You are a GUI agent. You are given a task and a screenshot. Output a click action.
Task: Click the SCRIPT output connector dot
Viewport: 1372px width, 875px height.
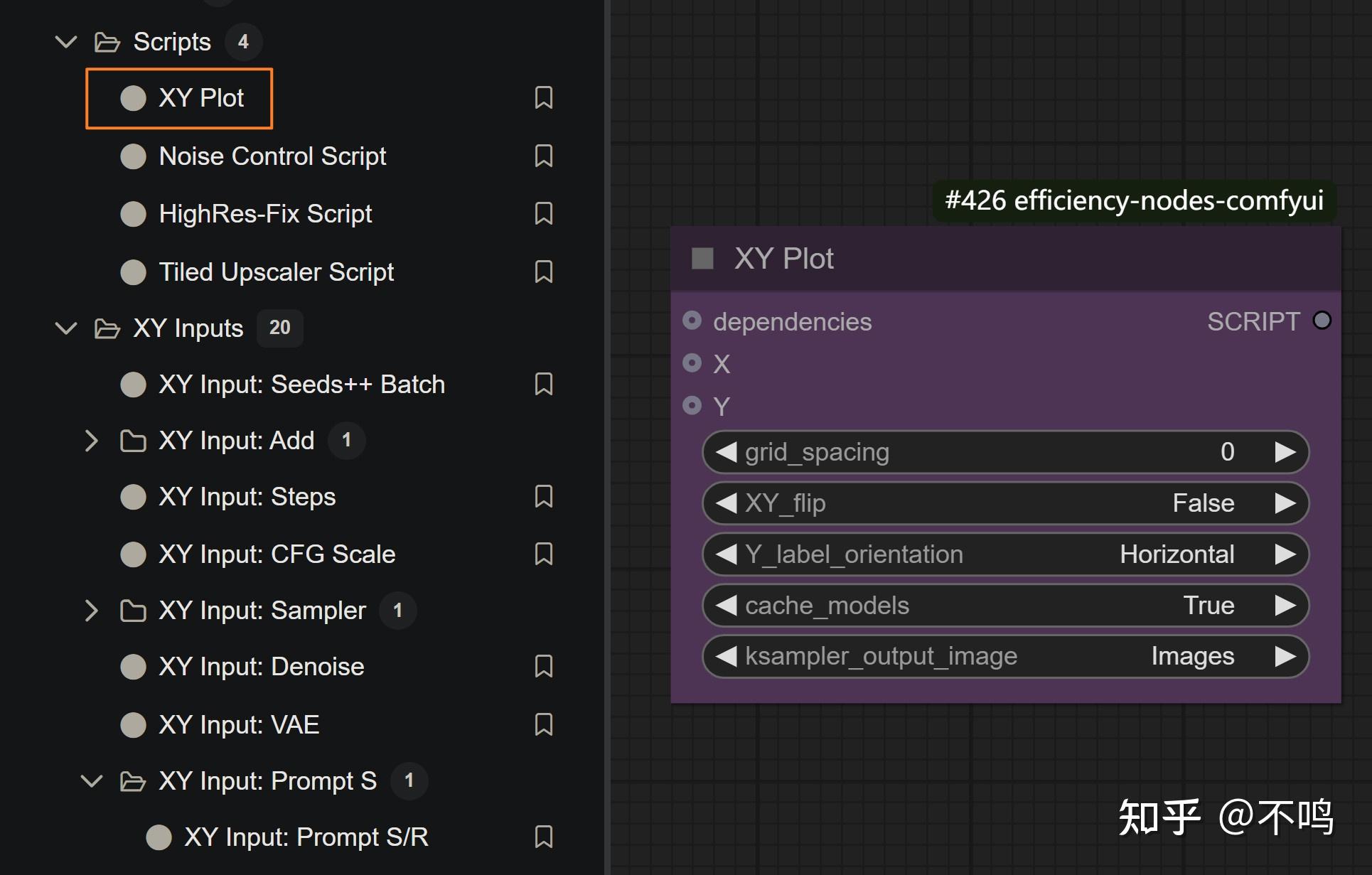(1322, 321)
